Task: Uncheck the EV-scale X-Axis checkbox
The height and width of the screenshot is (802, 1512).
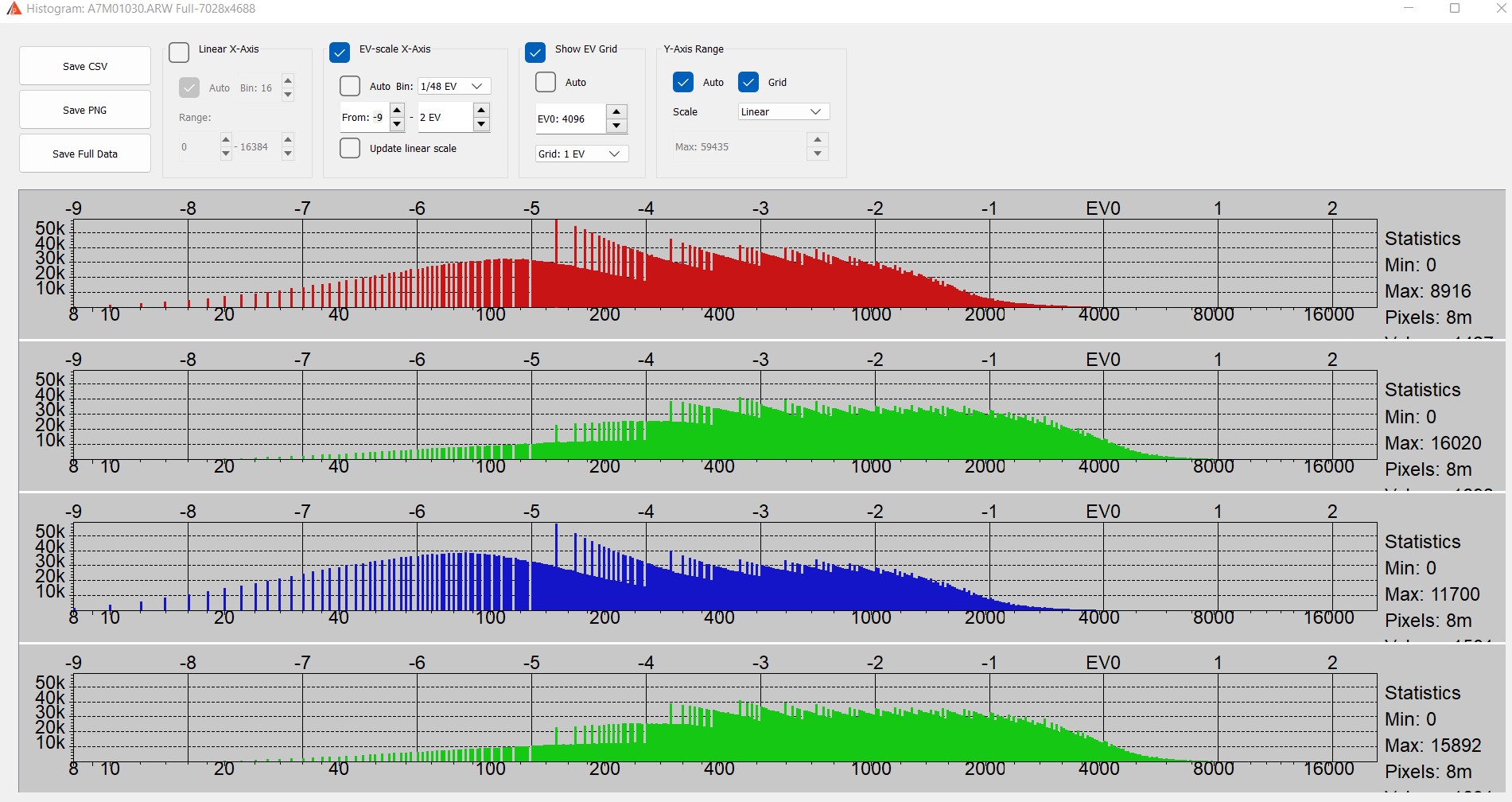Action: point(340,53)
